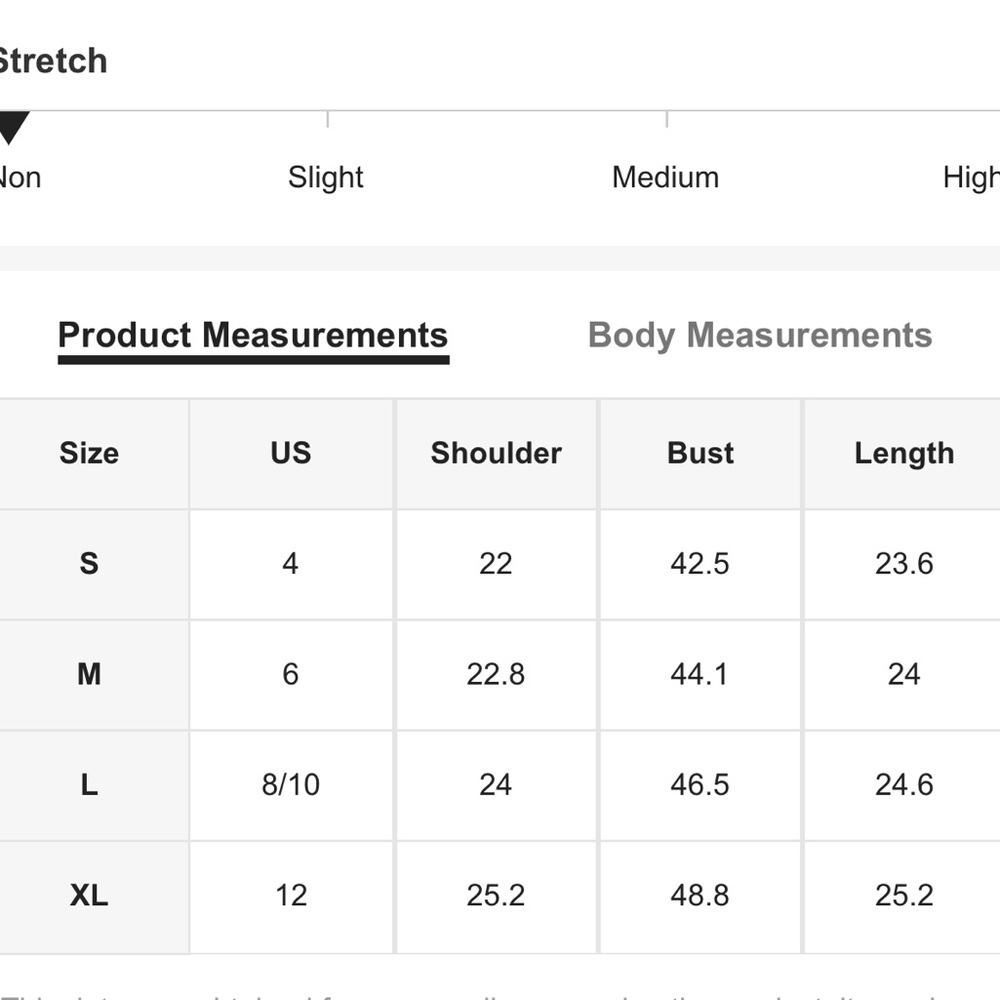This screenshot has width=1000, height=1000.
Task: Click the Bust column header
Action: 700,453
